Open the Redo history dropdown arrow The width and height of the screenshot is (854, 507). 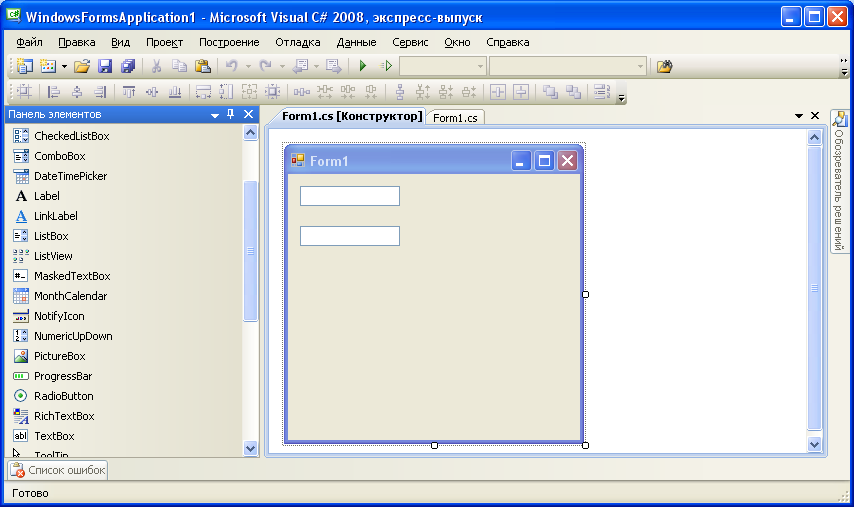(x=282, y=66)
